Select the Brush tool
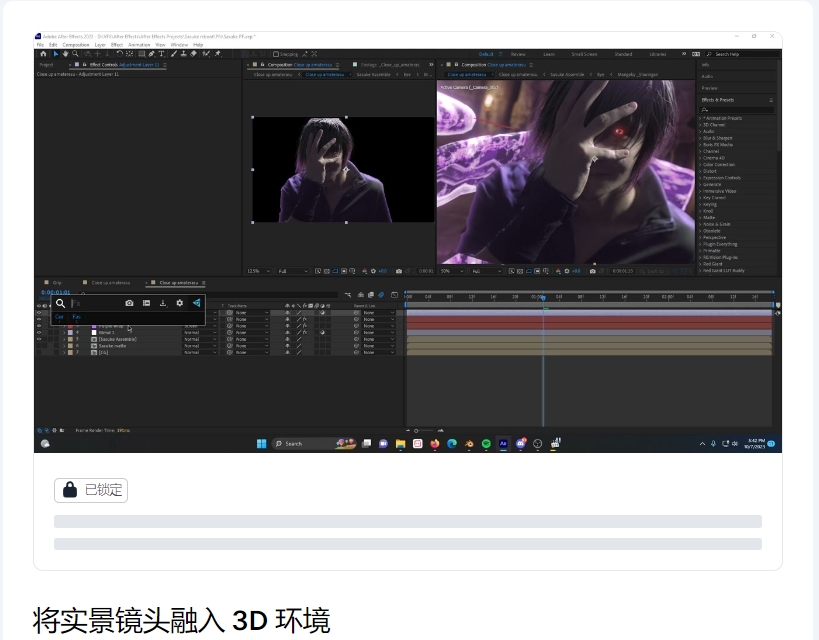819x640 pixels. pyautogui.click(x=174, y=54)
